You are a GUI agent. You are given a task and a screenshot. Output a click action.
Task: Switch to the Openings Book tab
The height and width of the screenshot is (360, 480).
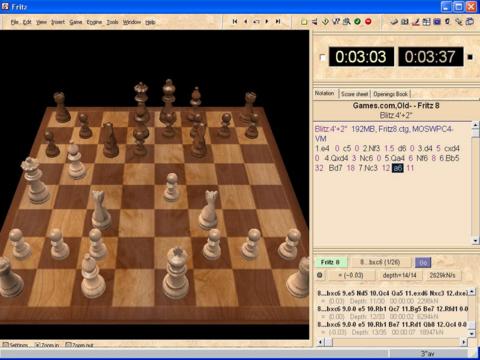pos(390,94)
